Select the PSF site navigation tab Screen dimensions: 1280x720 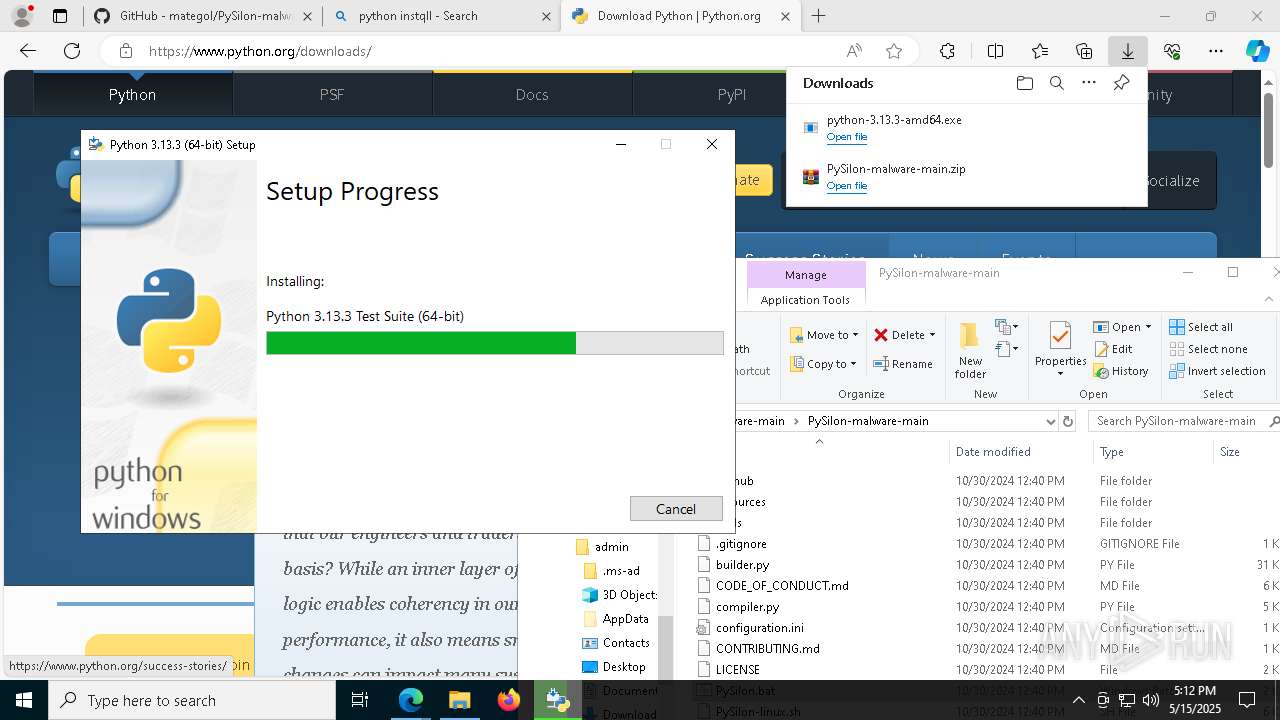point(332,94)
